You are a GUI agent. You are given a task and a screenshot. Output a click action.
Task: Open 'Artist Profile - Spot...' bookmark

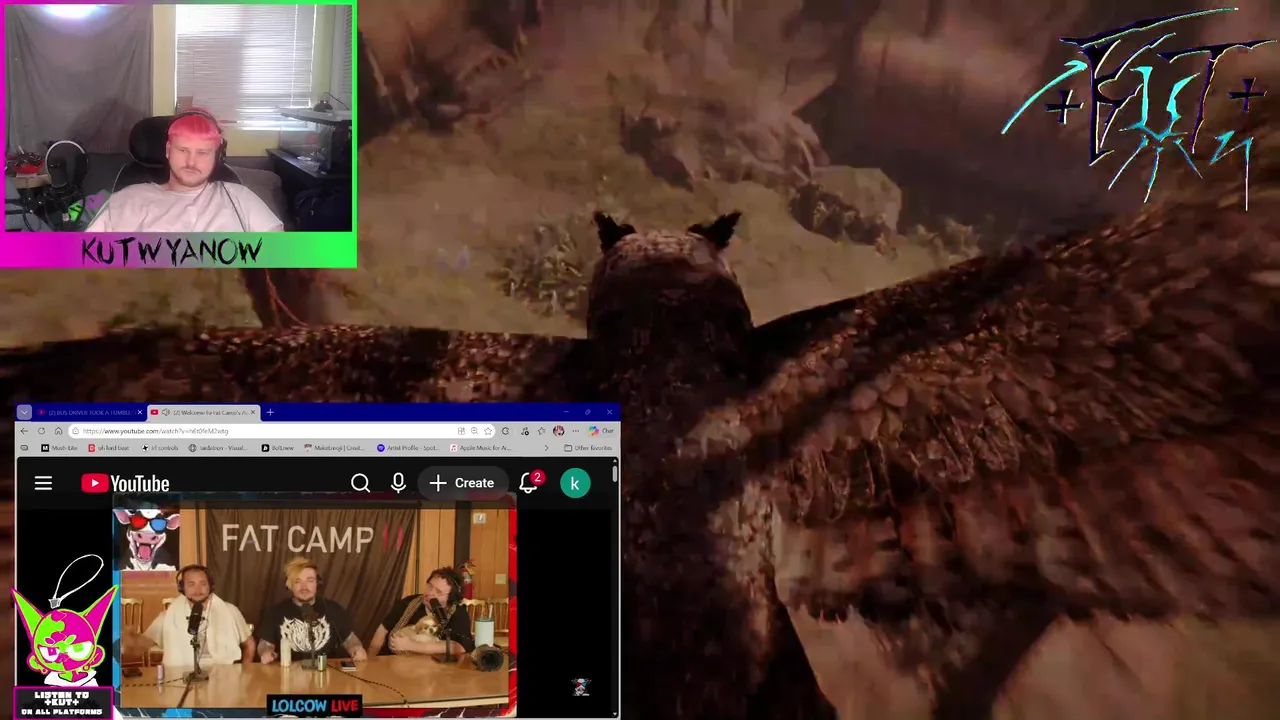409,448
